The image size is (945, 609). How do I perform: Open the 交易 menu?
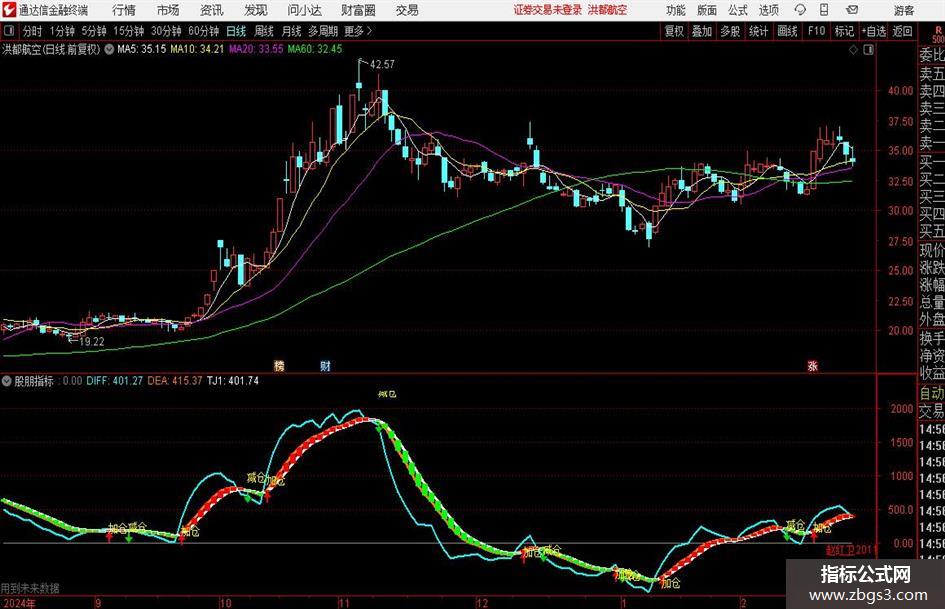(x=407, y=10)
